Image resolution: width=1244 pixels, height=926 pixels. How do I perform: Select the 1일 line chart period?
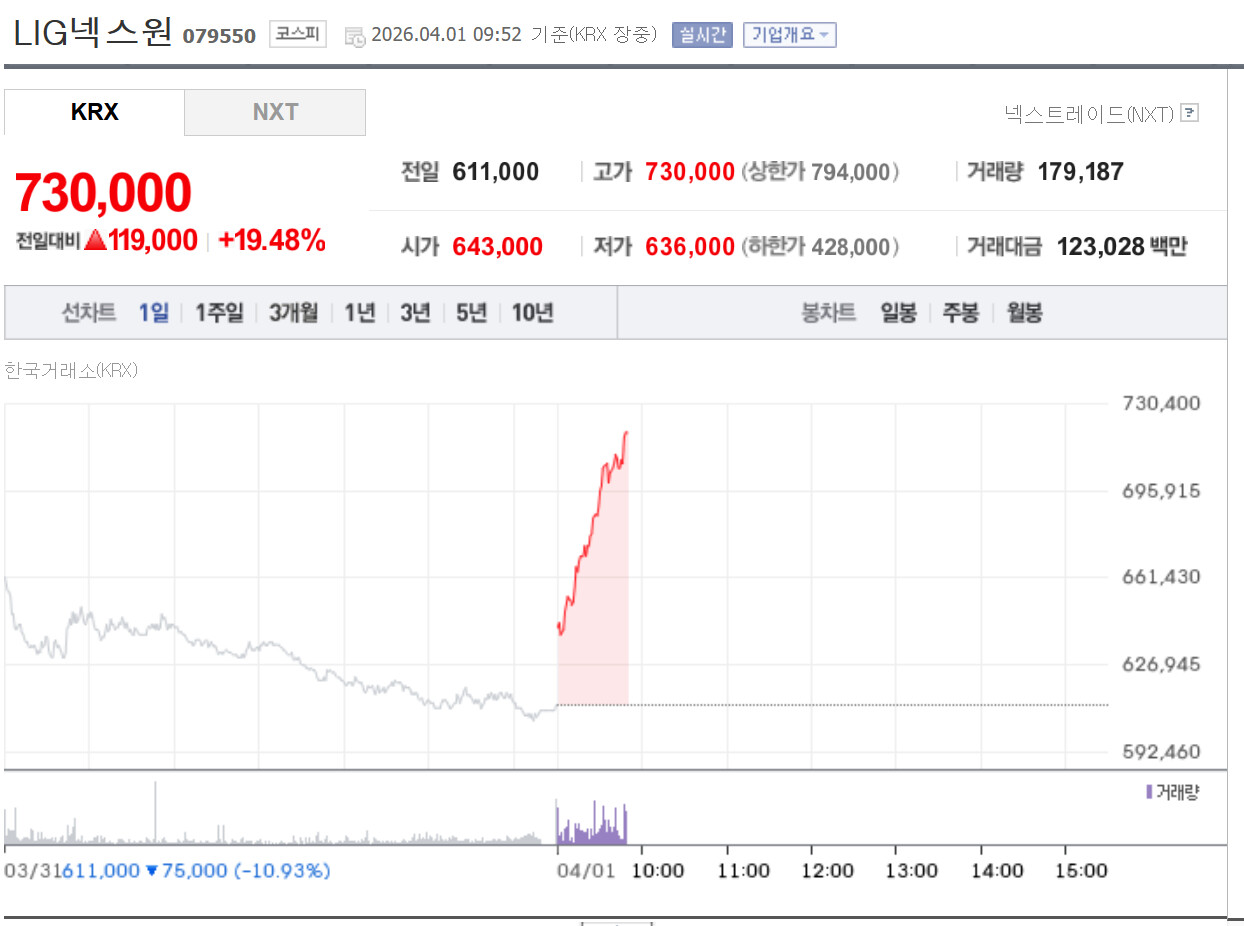[x=154, y=313]
